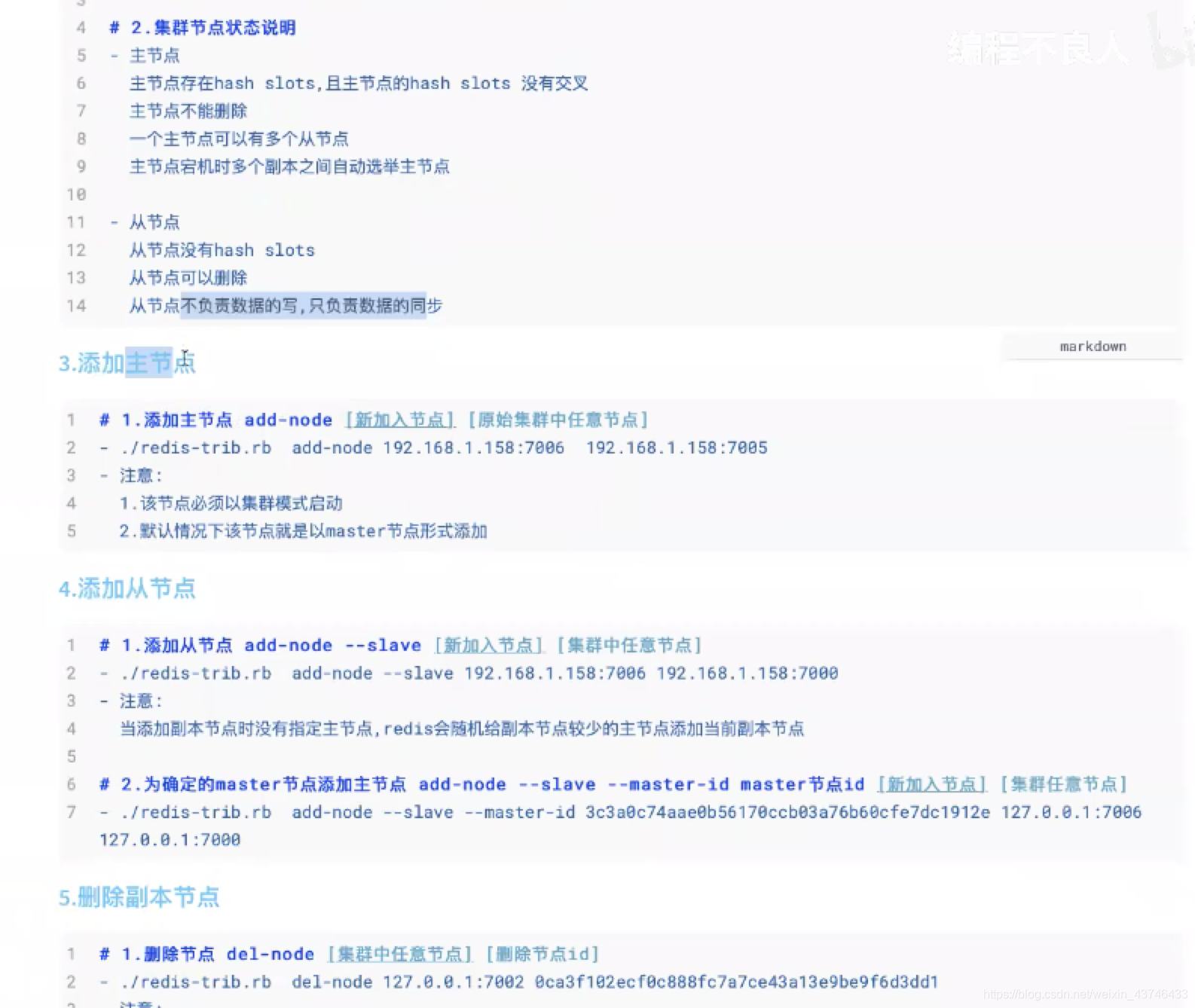
Task: Click text [删除节点id]
Action: click(x=542, y=954)
